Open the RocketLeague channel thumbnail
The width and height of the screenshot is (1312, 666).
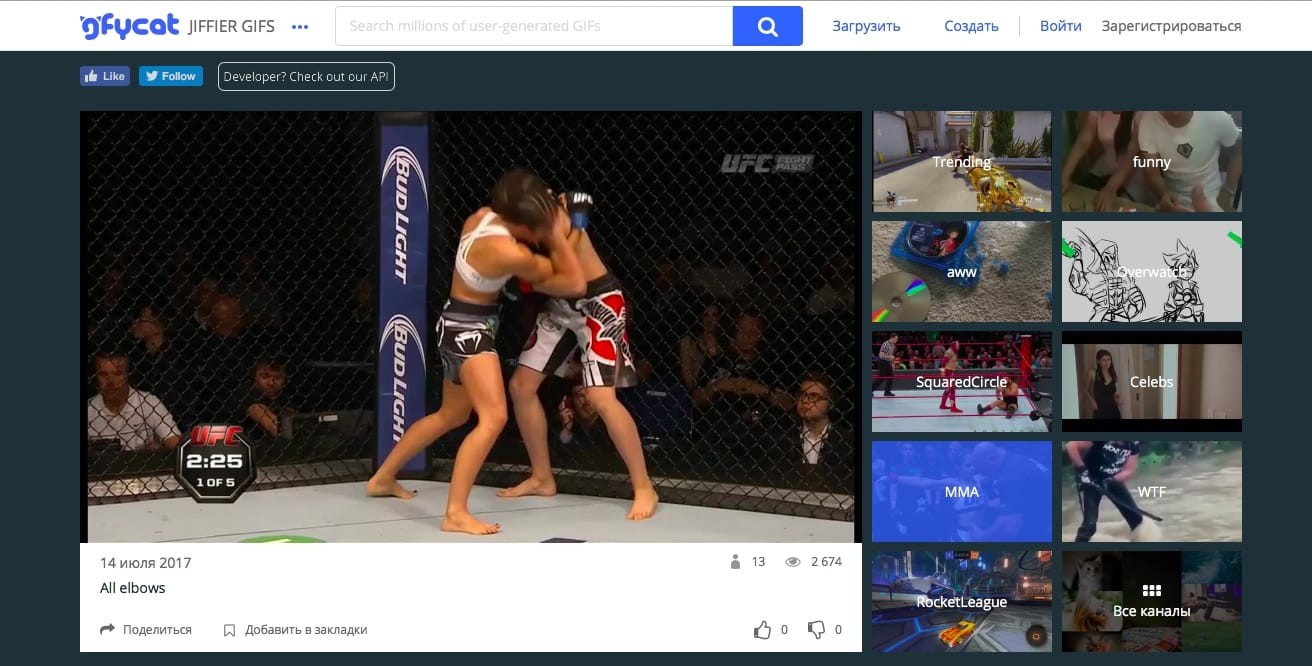962,601
